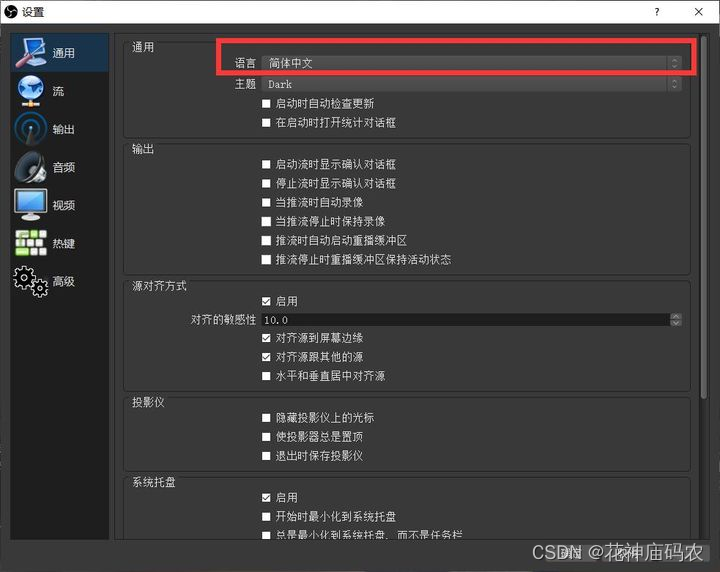Click the vertical scrollbar of settings panel
This screenshot has width=720, height=572.
[x=703, y=217]
